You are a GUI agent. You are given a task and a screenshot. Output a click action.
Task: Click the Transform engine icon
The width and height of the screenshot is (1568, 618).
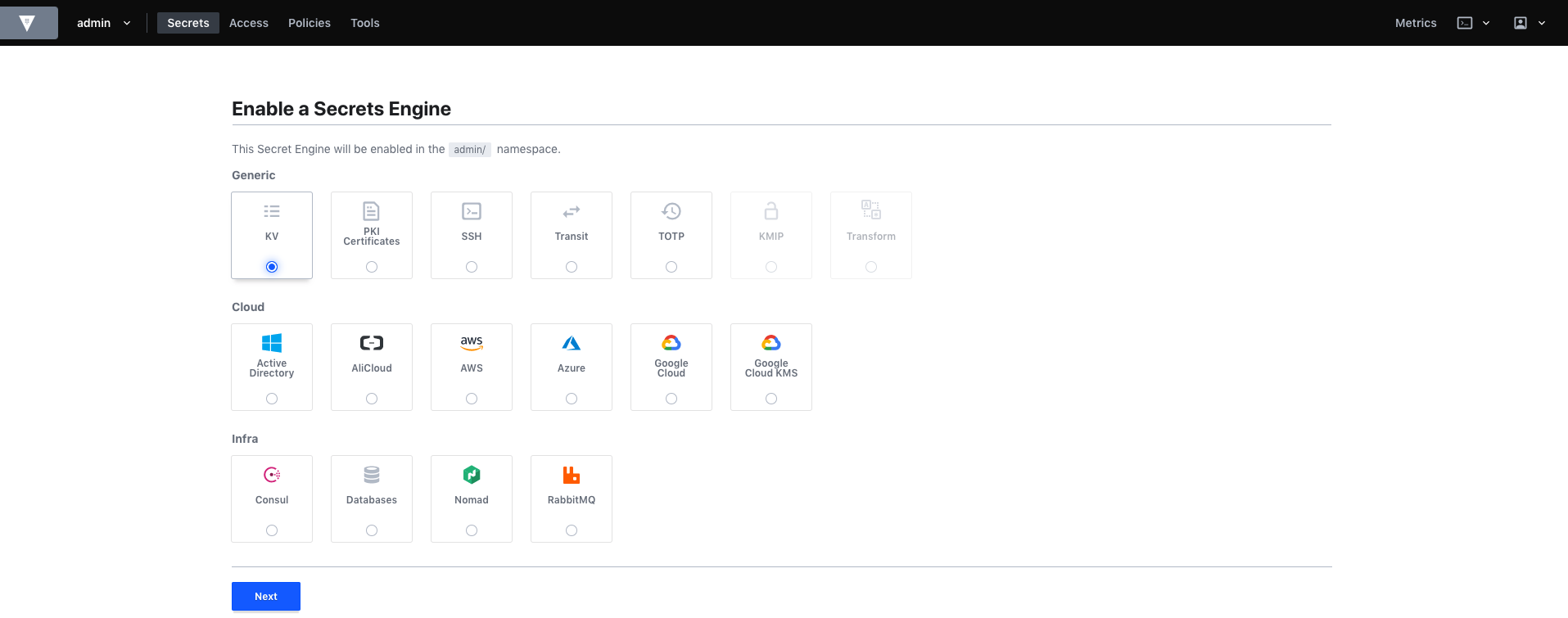[871, 210]
